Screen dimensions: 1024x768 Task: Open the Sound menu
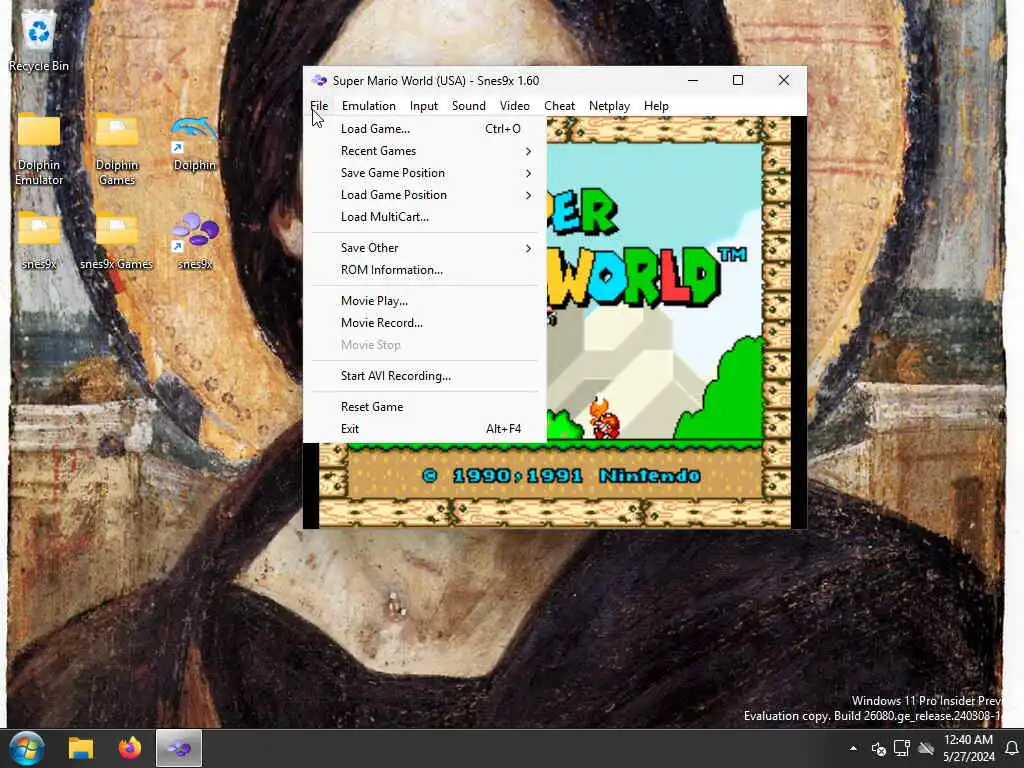[x=468, y=106]
